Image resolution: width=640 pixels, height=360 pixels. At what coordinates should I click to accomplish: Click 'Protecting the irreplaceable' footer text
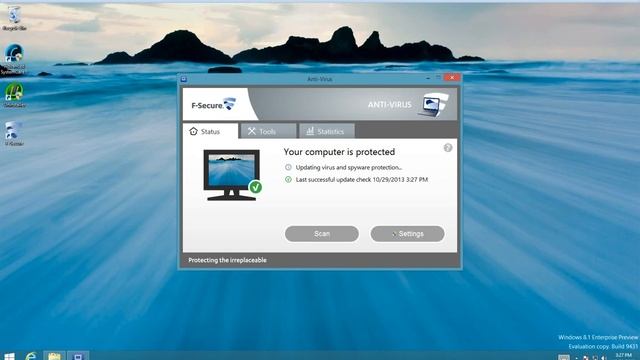click(227, 260)
